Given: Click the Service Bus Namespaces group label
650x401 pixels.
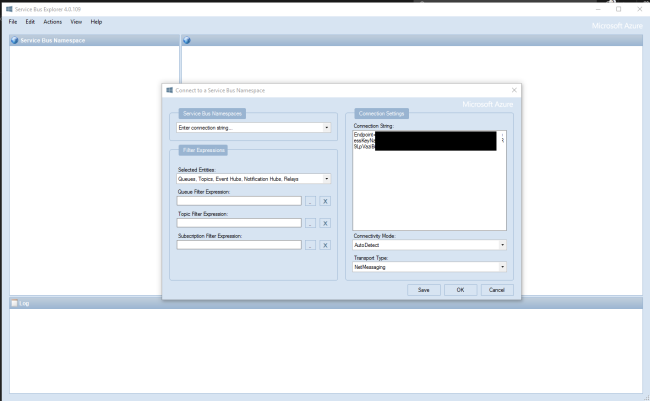Looking at the screenshot, I should point(212,114).
